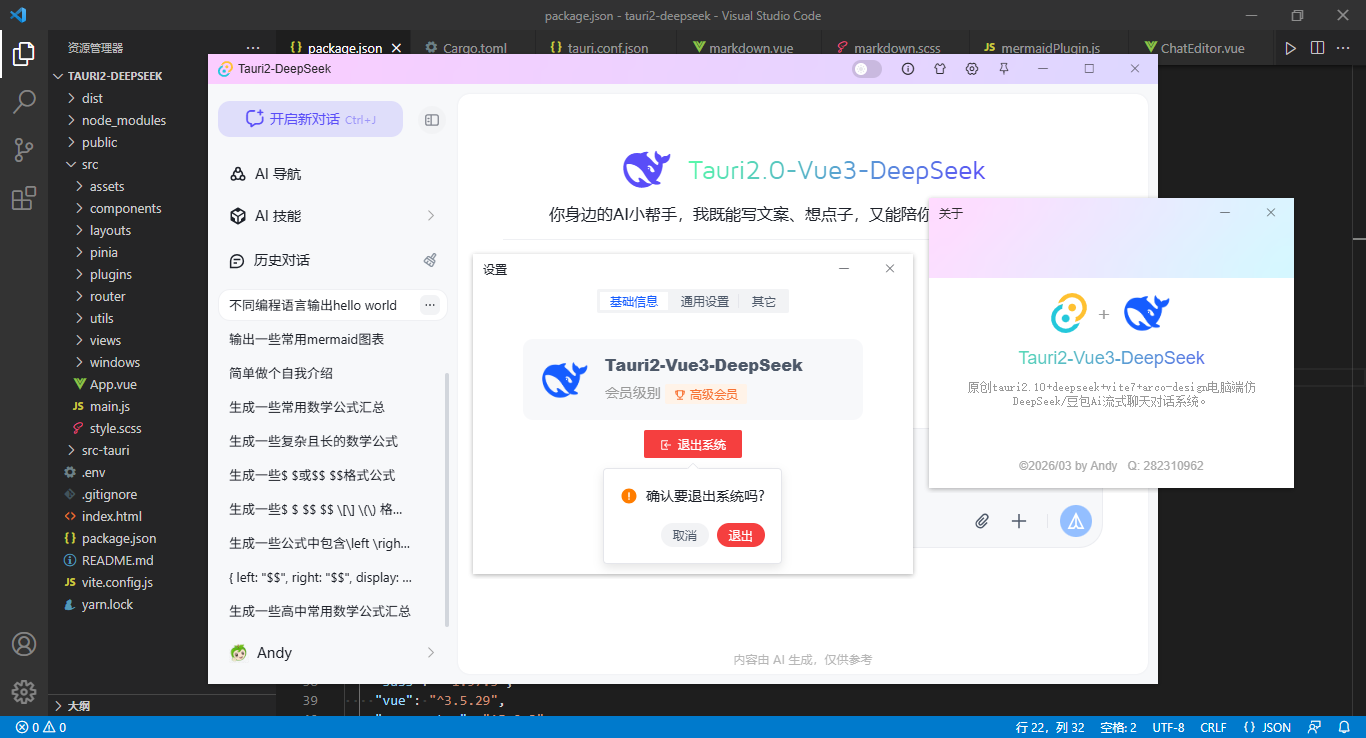This screenshot has height=738, width=1366.
Task: Toggle the dark mode switch in the title bar
Action: coord(866,68)
